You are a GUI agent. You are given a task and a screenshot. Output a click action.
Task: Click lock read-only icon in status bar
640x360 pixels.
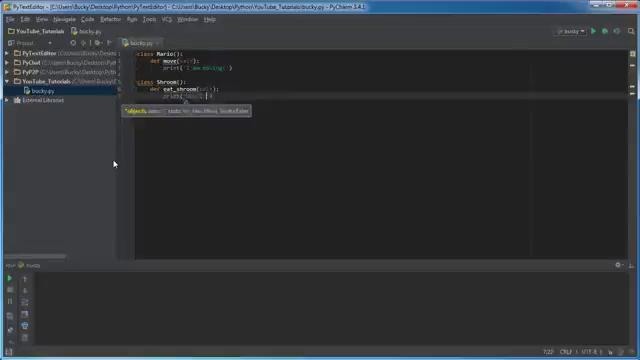click(x=611, y=352)
